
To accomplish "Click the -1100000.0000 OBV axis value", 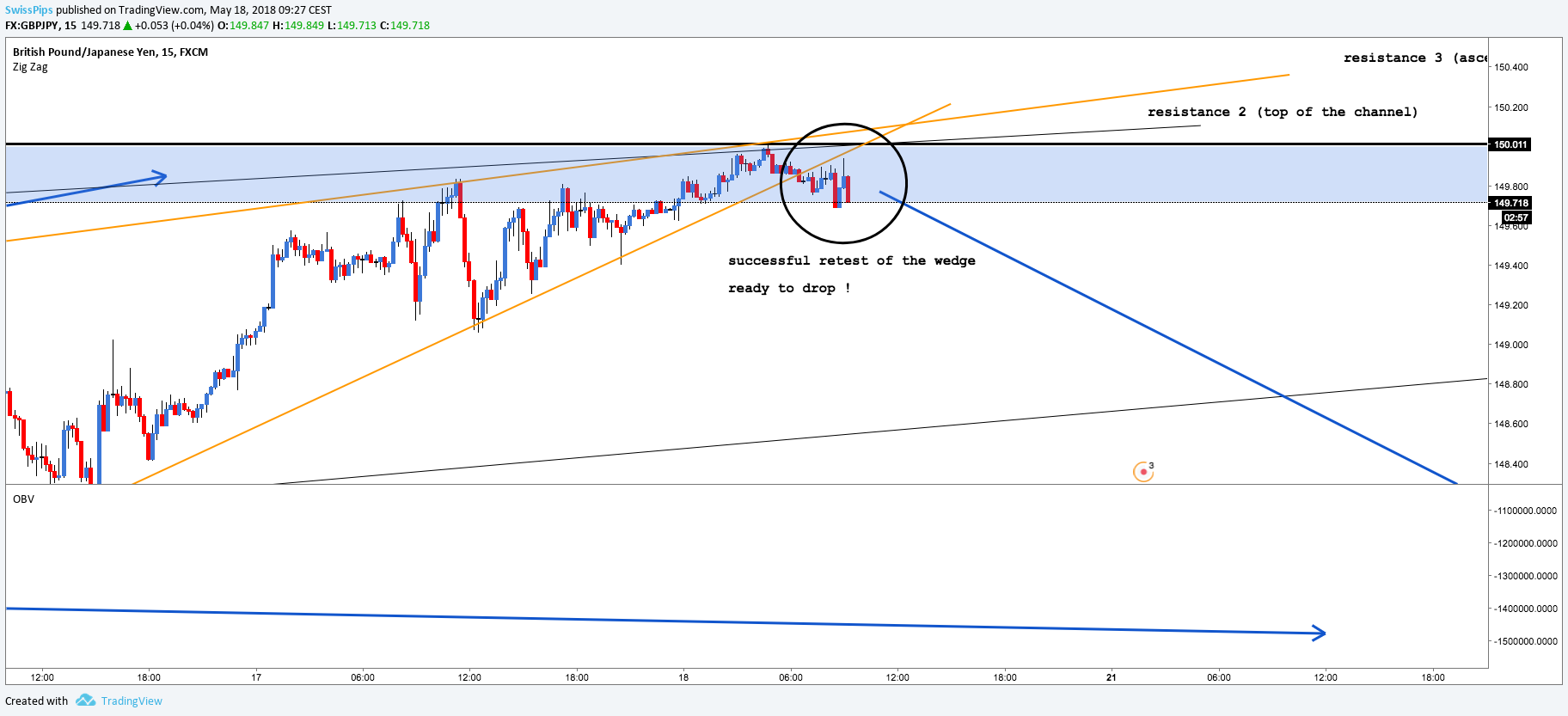I will click(1525, 511).
